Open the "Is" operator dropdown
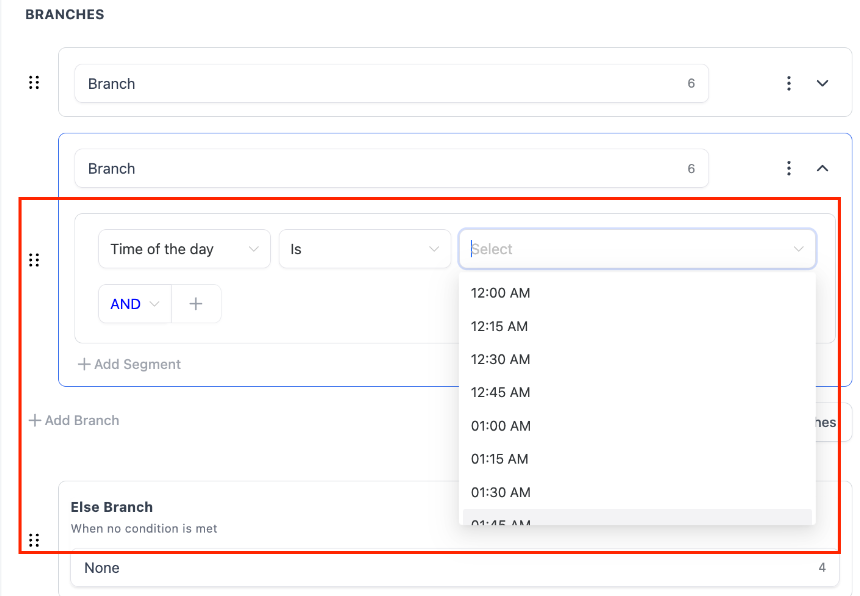The image size is (860, 596). click(x=364, y=249)
